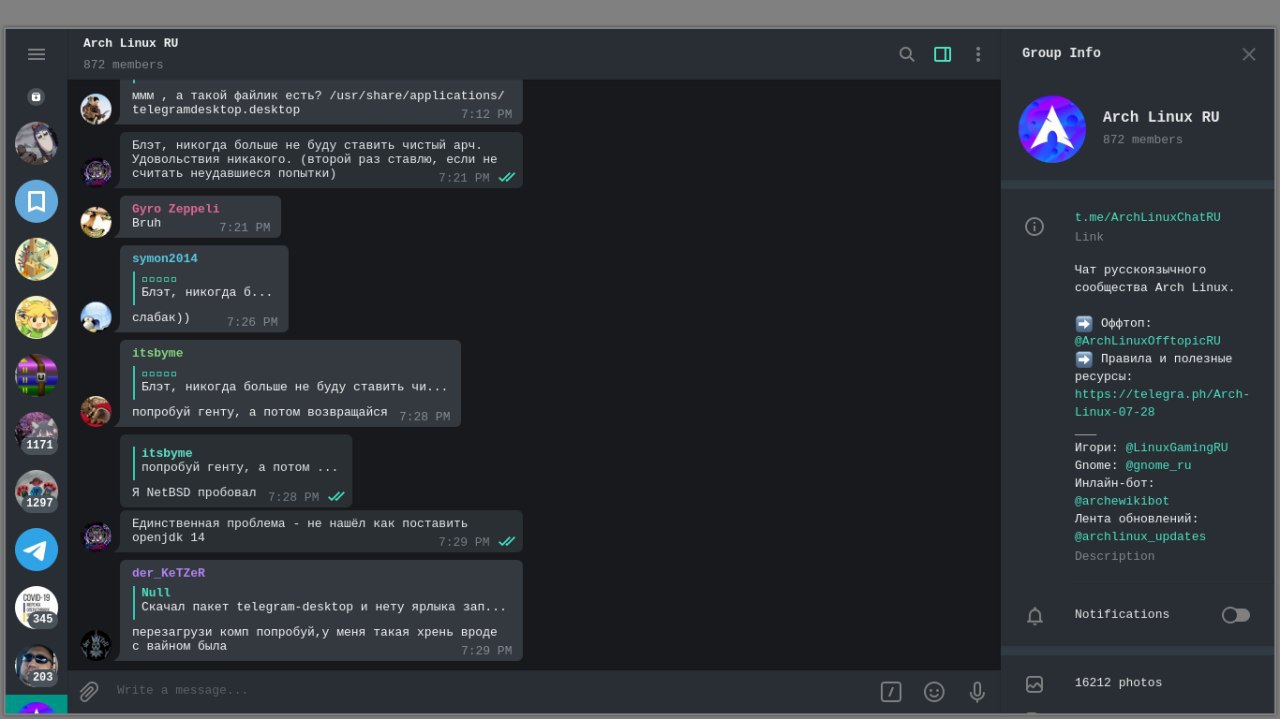Open chat with 1171 unread messages
Image resolution: width=1280 pixels, height=719 pixels.
click(36, 433)
